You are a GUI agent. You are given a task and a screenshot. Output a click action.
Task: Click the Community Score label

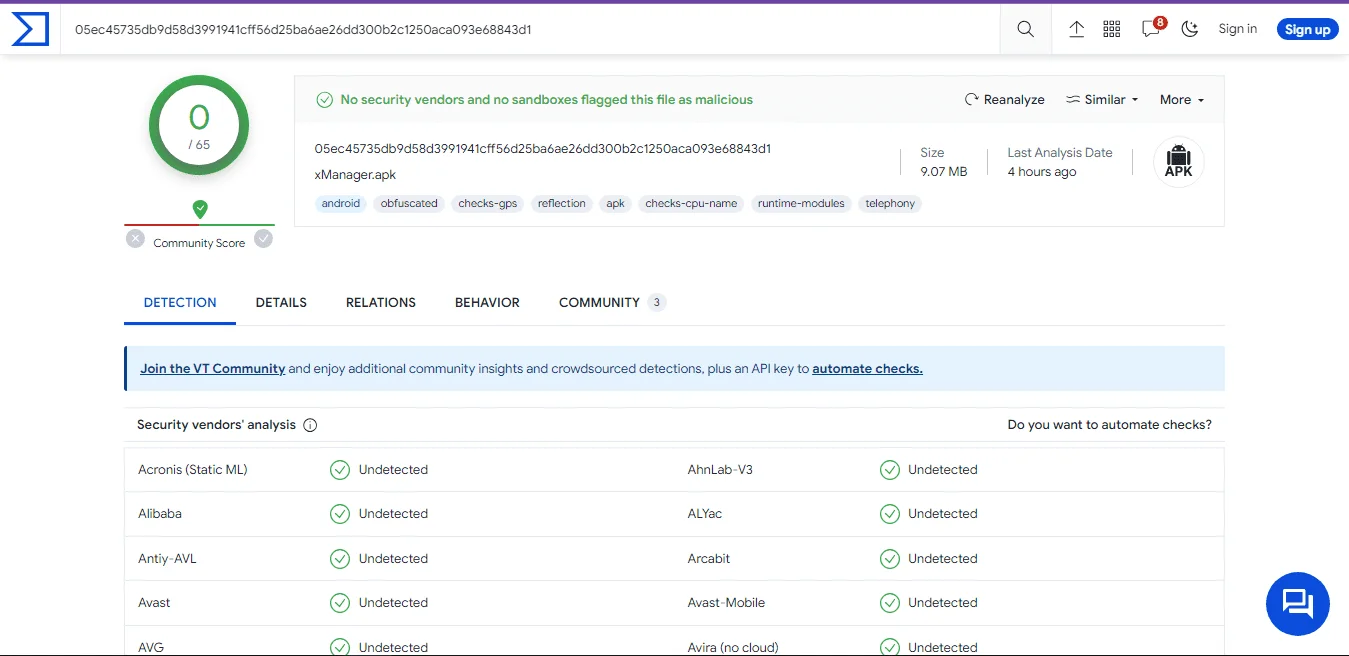[199, 243]
